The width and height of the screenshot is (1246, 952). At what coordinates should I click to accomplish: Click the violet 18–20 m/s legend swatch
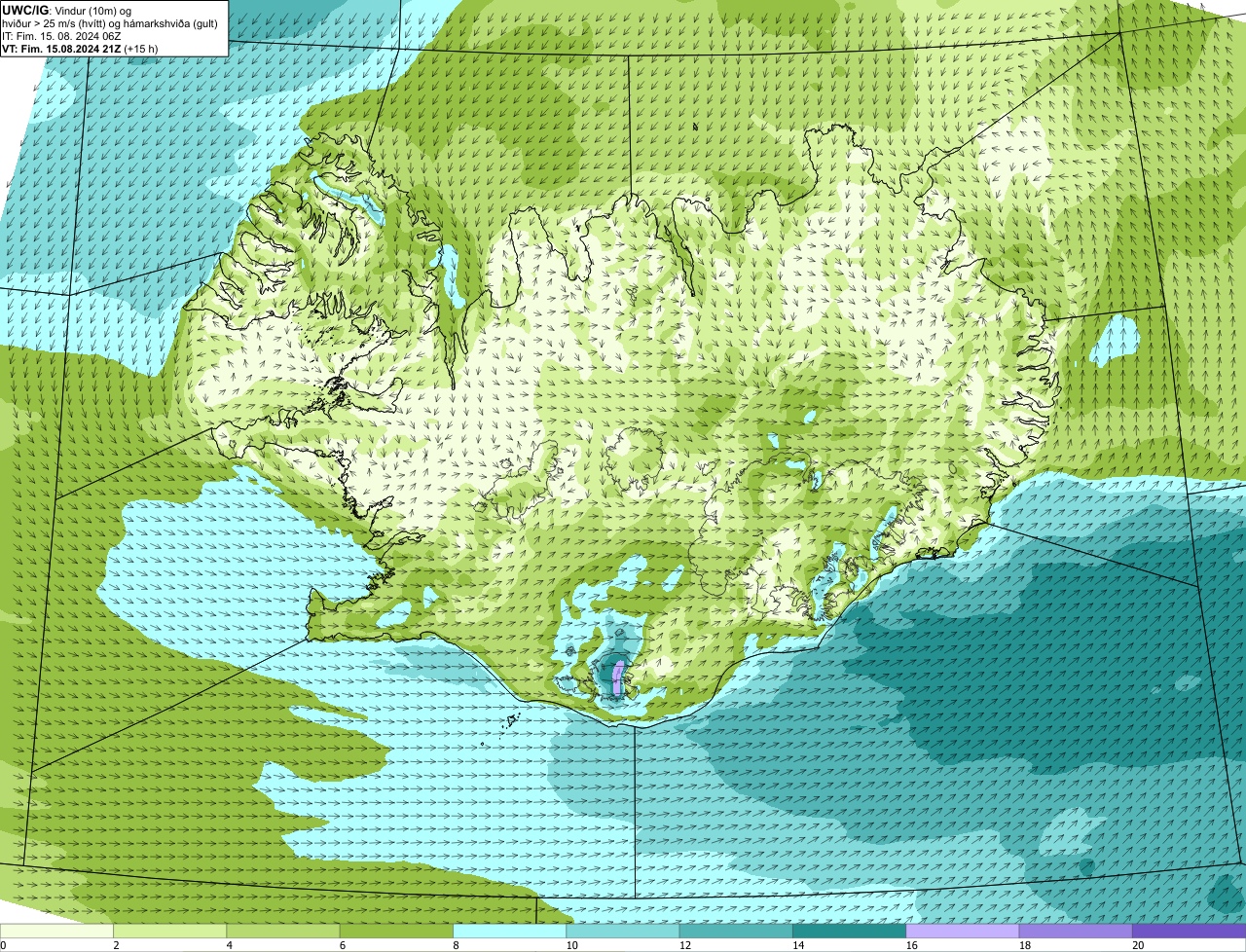[1076, 931]
